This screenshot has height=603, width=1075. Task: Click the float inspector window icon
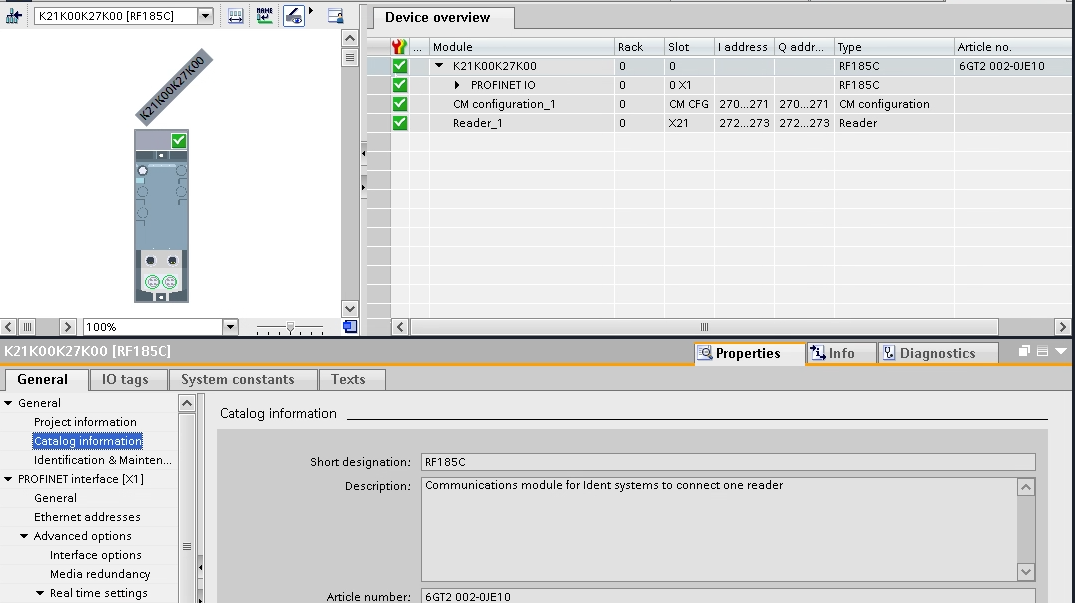(x=1024, y=351)
